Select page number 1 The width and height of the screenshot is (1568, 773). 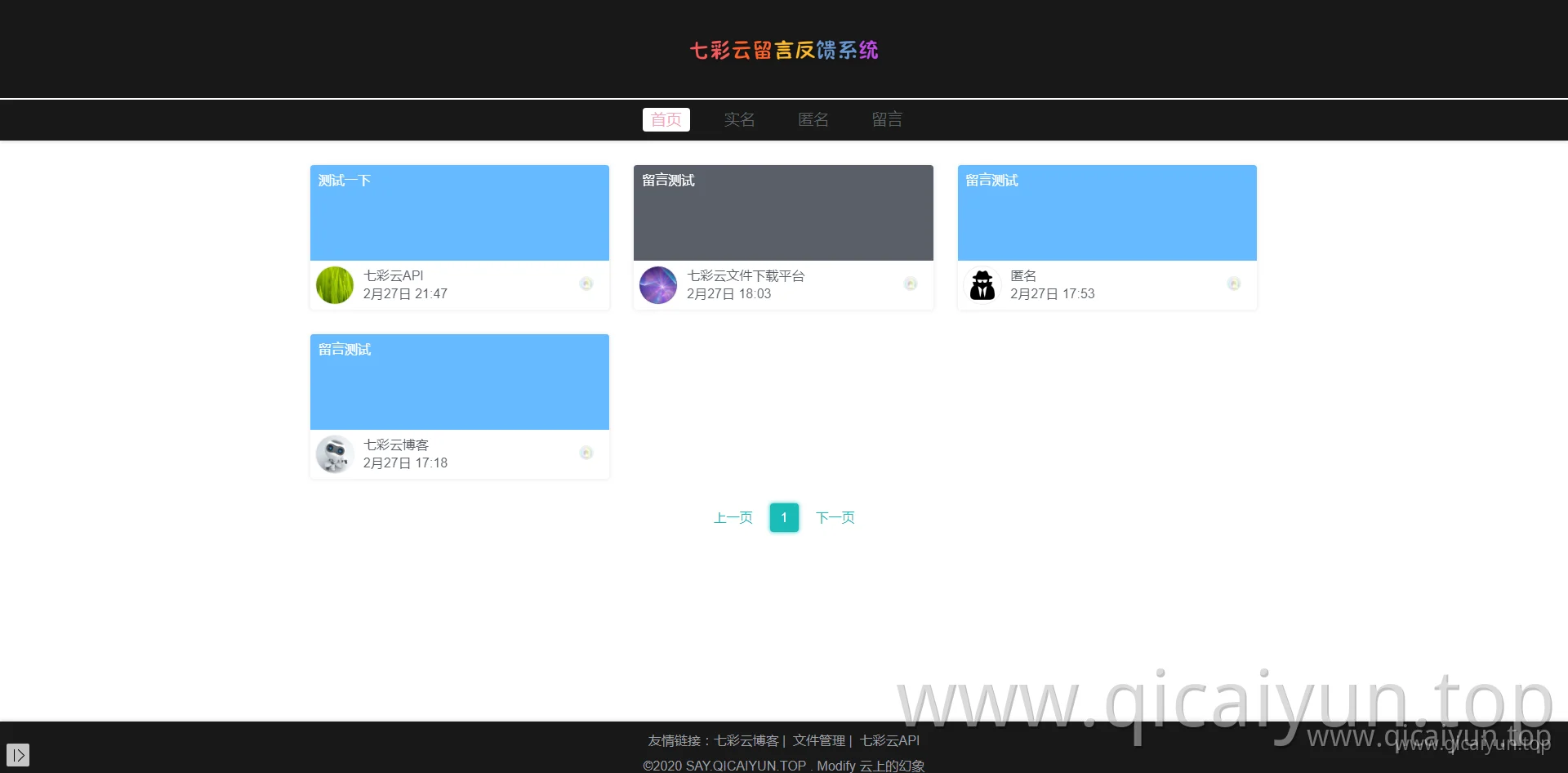pos(784,517)
